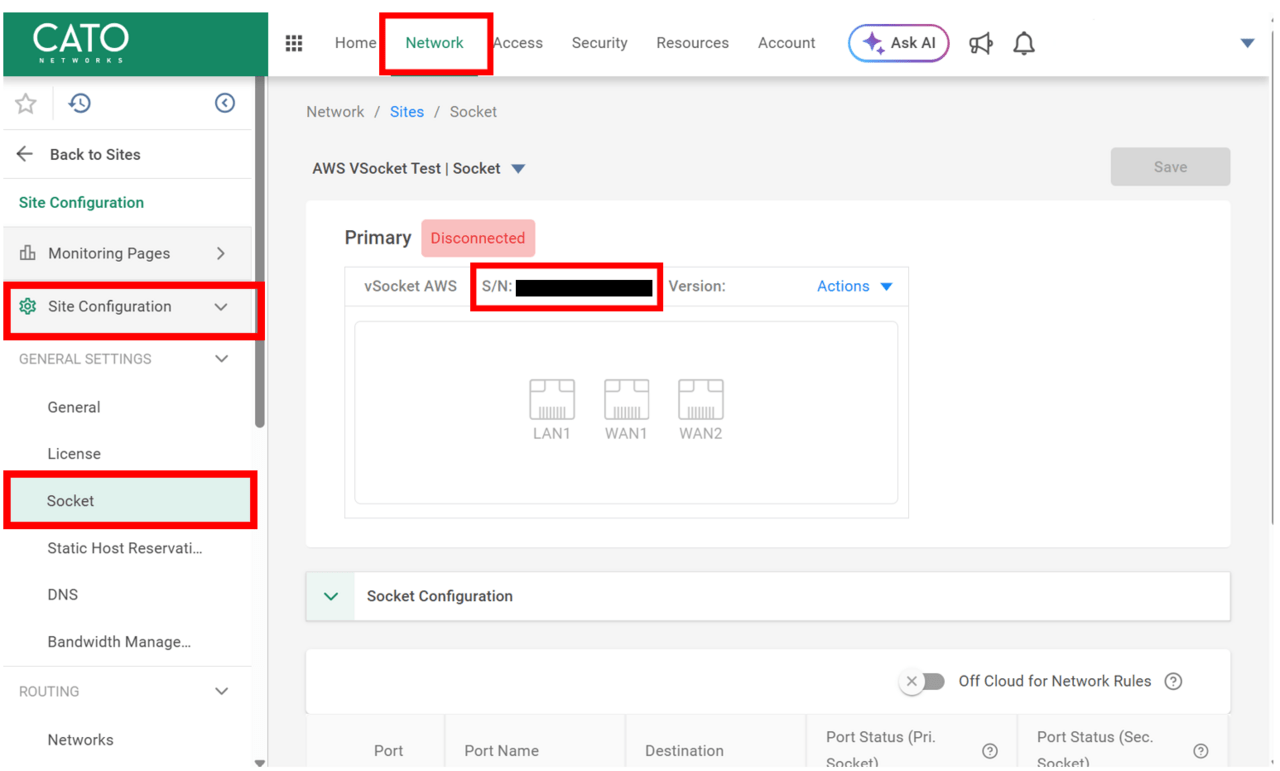Open the apps grid launcher icon
This screenshot has height=771, width=1280.
(x=294, y=43)
